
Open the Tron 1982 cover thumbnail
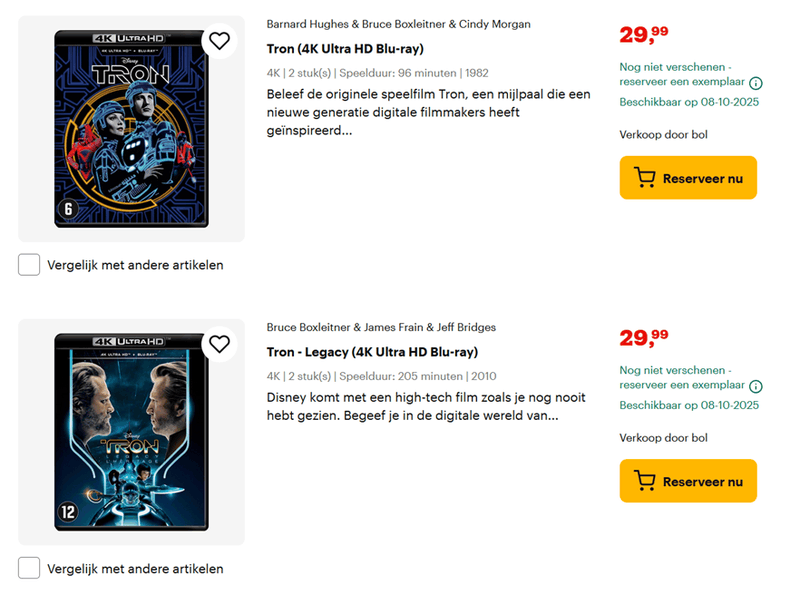132,129
